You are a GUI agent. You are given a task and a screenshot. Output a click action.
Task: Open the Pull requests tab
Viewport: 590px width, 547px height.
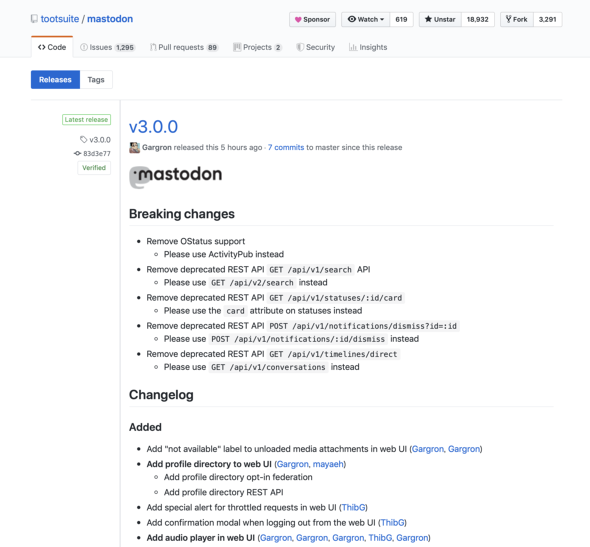pos(184,47)
